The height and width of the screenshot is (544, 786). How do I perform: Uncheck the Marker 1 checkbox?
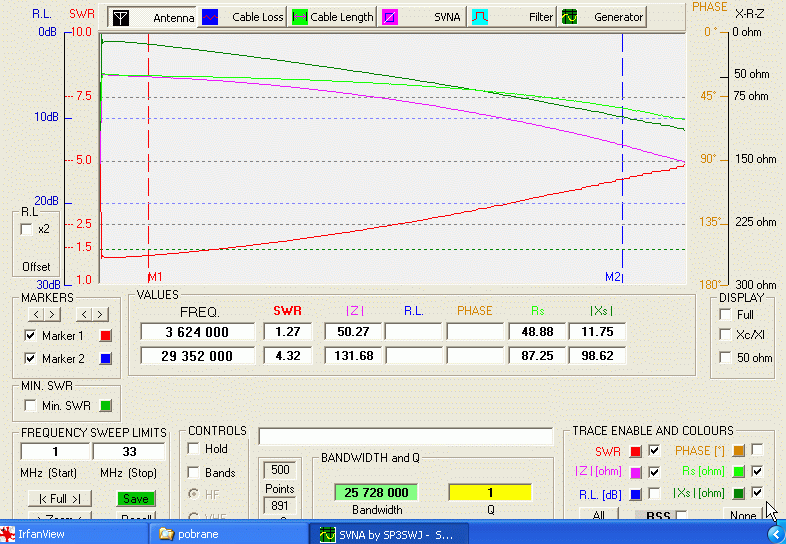point(30,336)
